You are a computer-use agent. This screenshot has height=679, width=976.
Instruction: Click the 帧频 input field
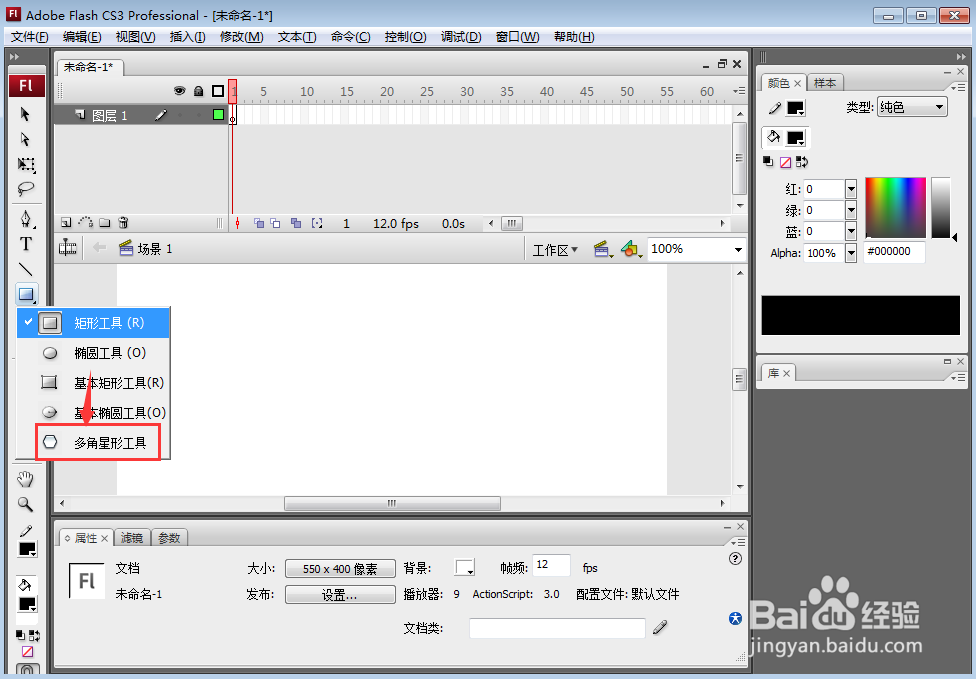[x=551, y=565]
